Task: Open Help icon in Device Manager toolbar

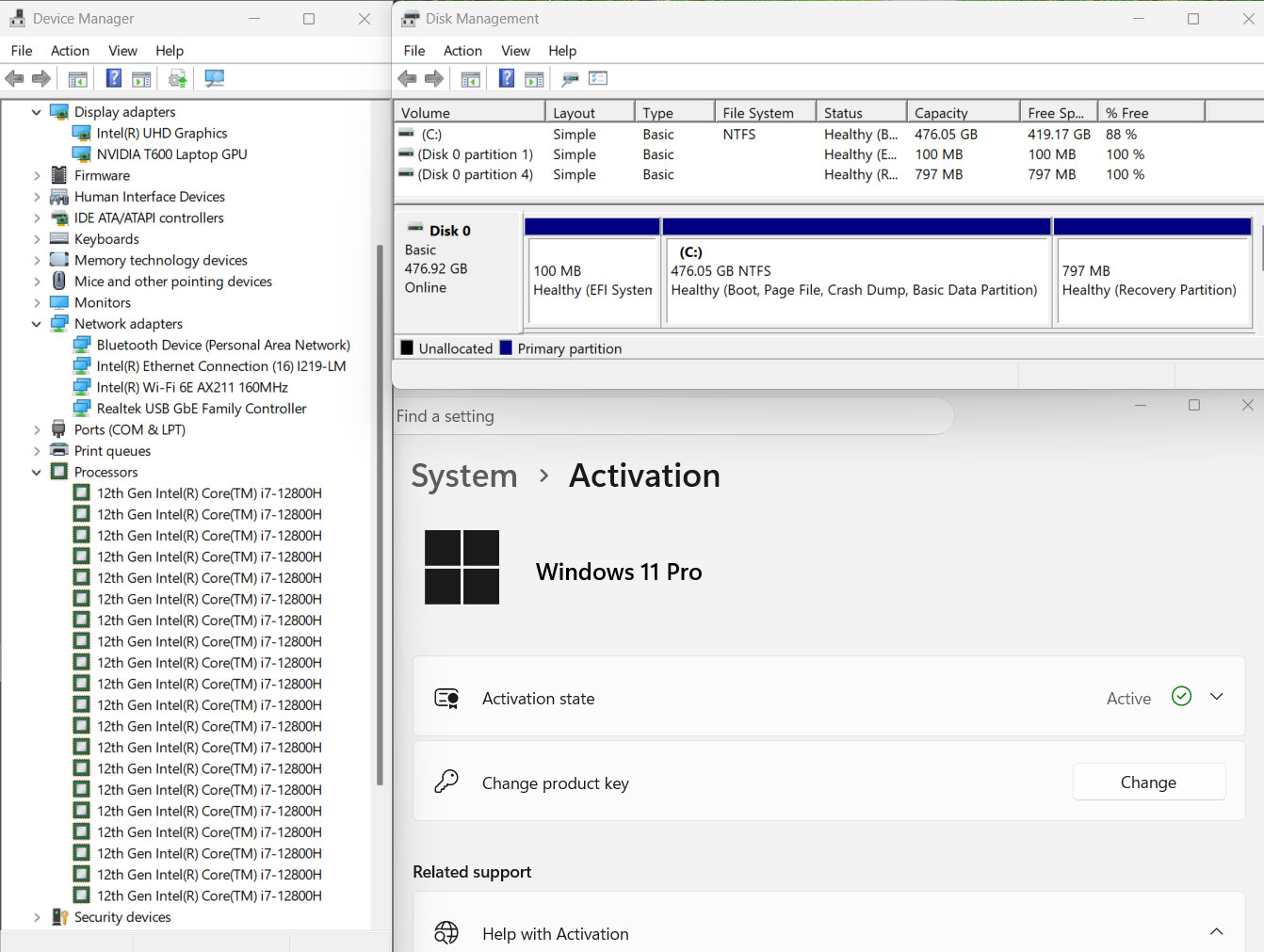Action: coord(114,79)
